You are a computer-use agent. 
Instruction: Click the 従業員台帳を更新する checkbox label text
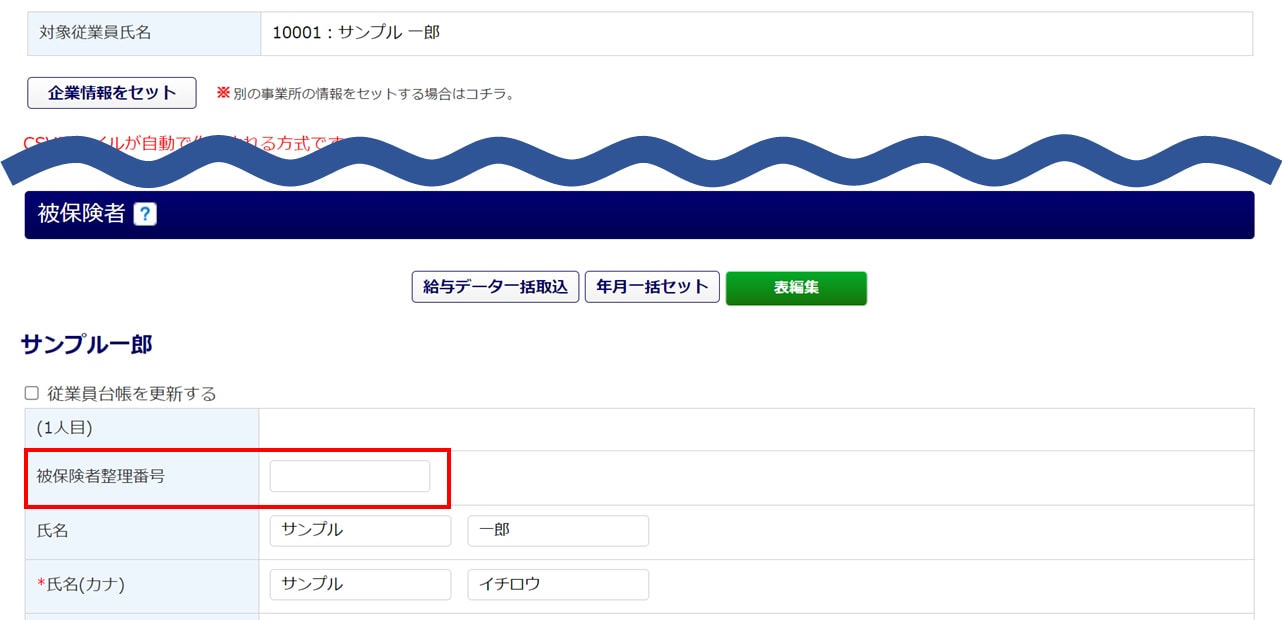(x=131, y=393)
